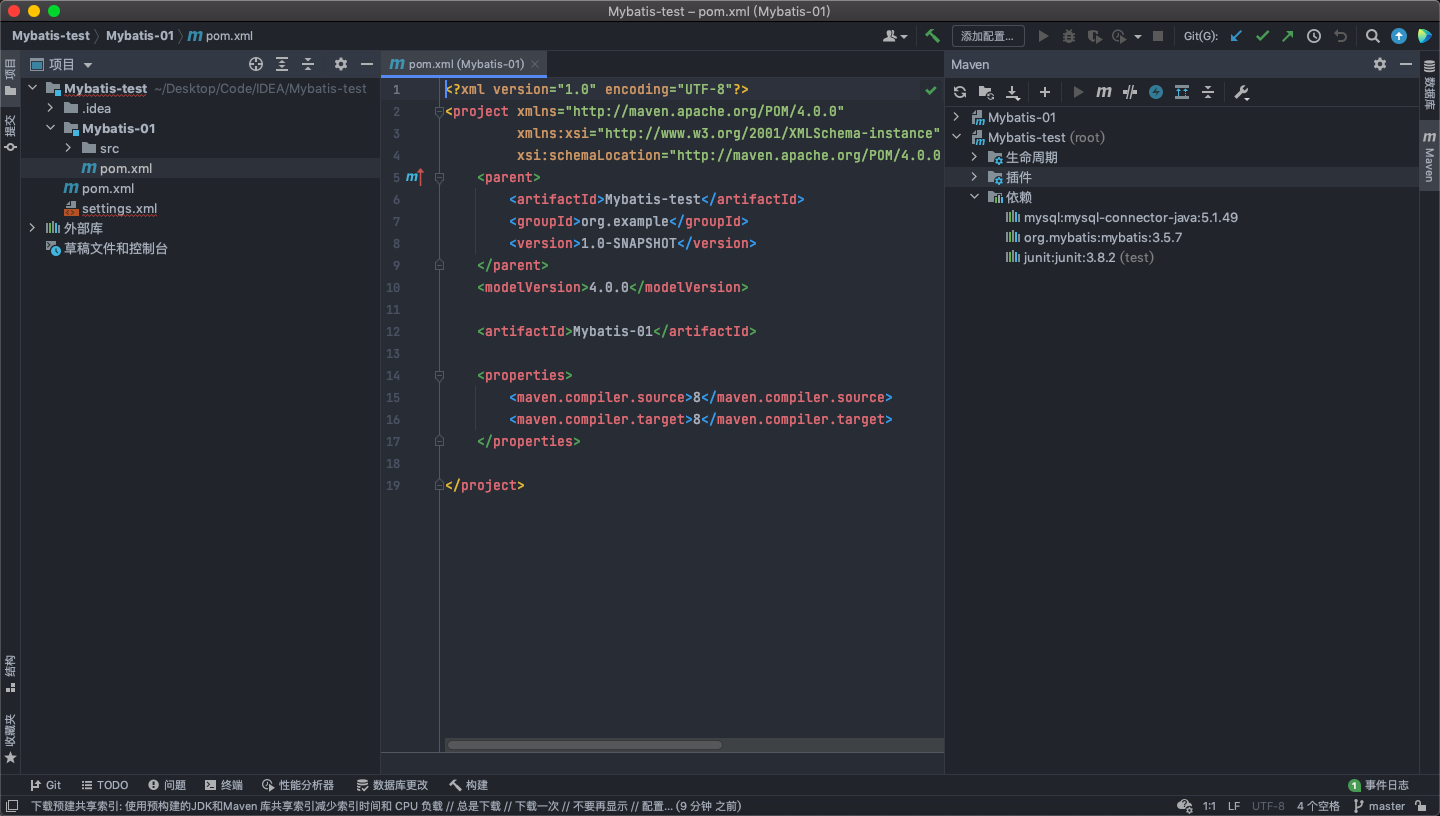This screenshot has height=816, width=1440.
Task: Expand 插件 node in Maven
Action: pos(975,177)
